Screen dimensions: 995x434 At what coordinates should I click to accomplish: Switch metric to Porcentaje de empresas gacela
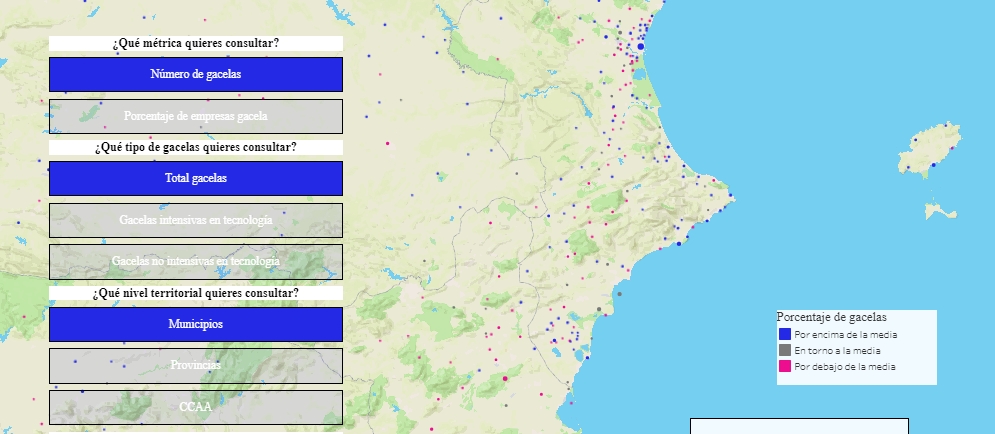point(196,116)
